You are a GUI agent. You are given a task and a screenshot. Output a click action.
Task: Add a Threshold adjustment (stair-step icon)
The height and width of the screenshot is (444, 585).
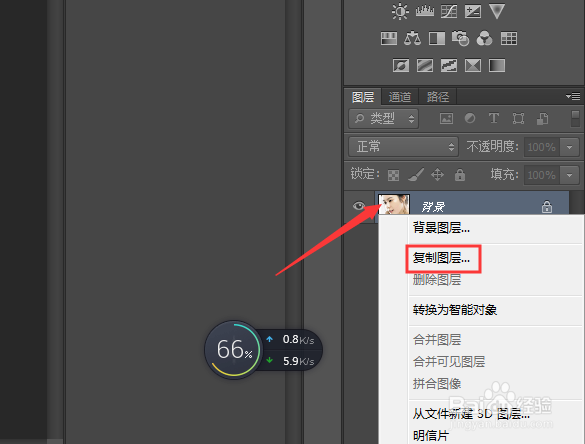tap(449, 65)
